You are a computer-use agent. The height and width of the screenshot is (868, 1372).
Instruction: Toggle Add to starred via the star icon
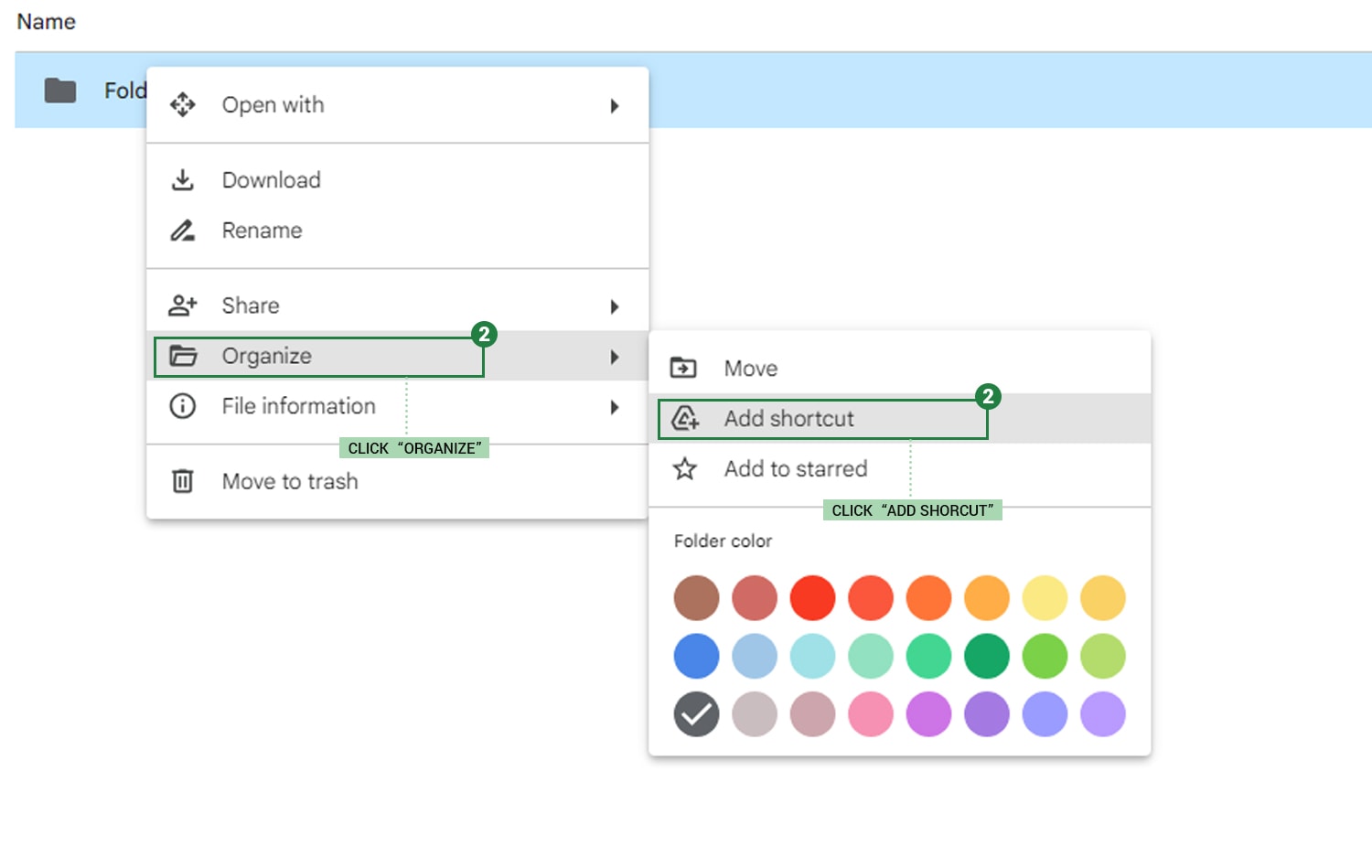point(684,468)
